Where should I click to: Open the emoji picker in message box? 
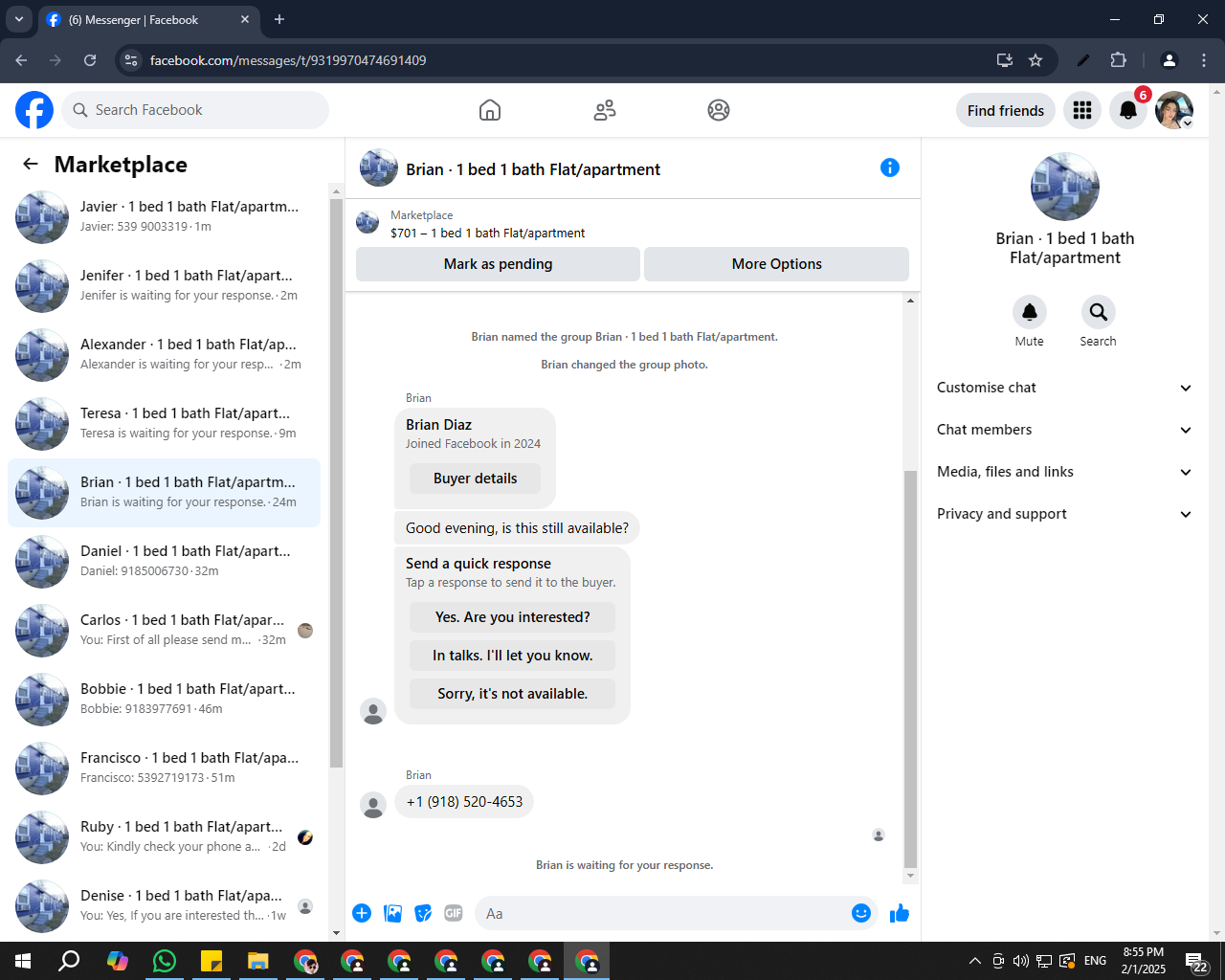pyautogui.click(x=861, y=913)
